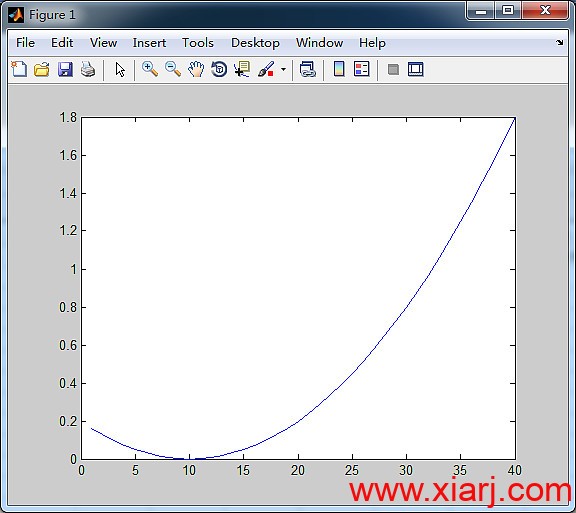The image size is (576, 513).
Task: Insert a Colorbar from toolbar
Action: (x=339, y=69)
